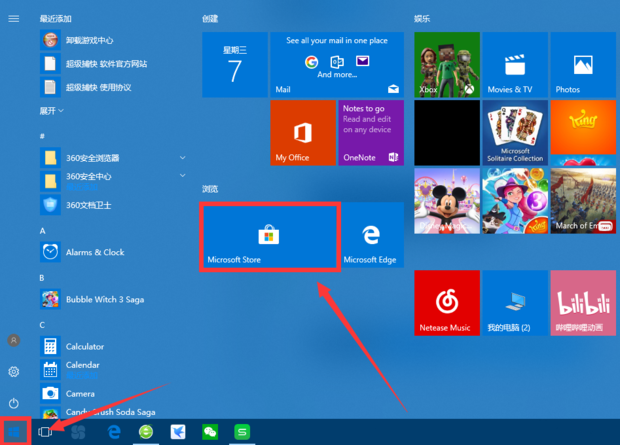Click the # letter group header
This screenshot has width=620, height=445.
(x=42, y=136)
